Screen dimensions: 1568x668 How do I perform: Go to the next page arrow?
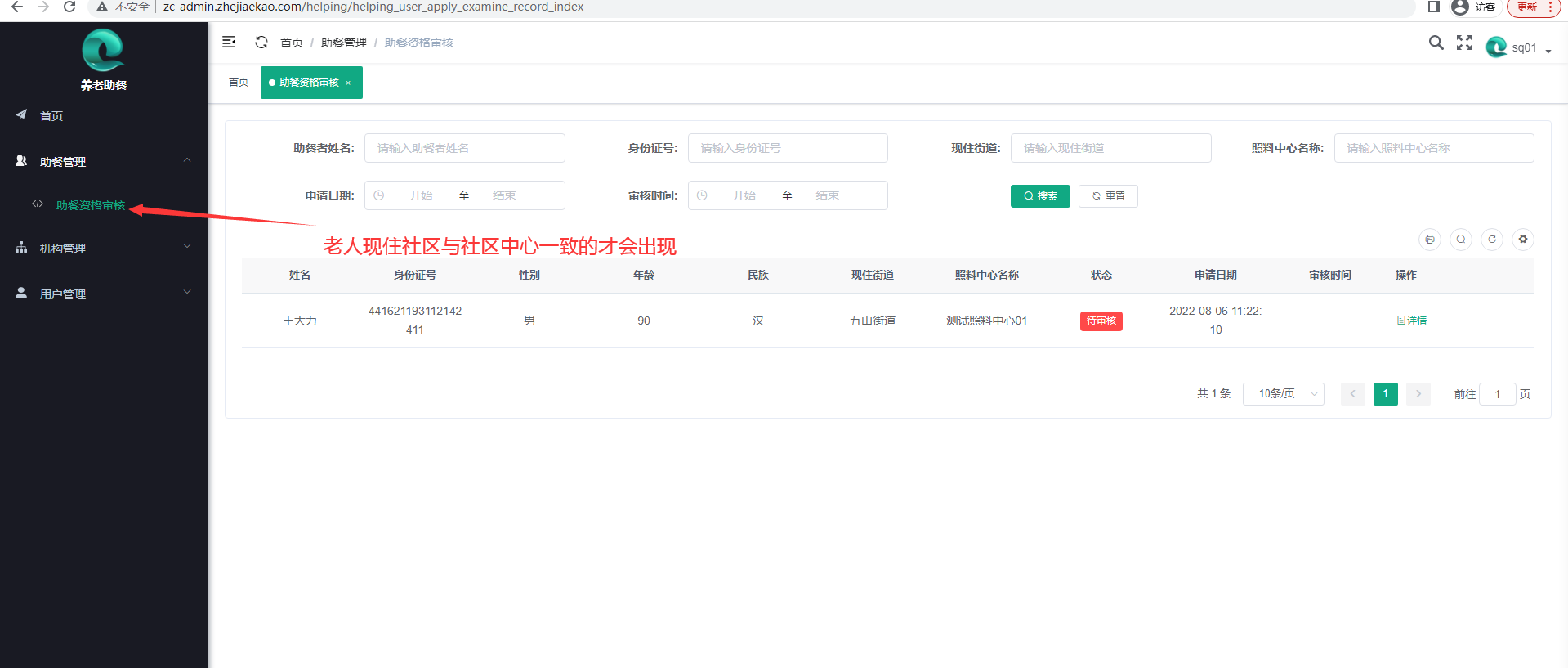1418,394
